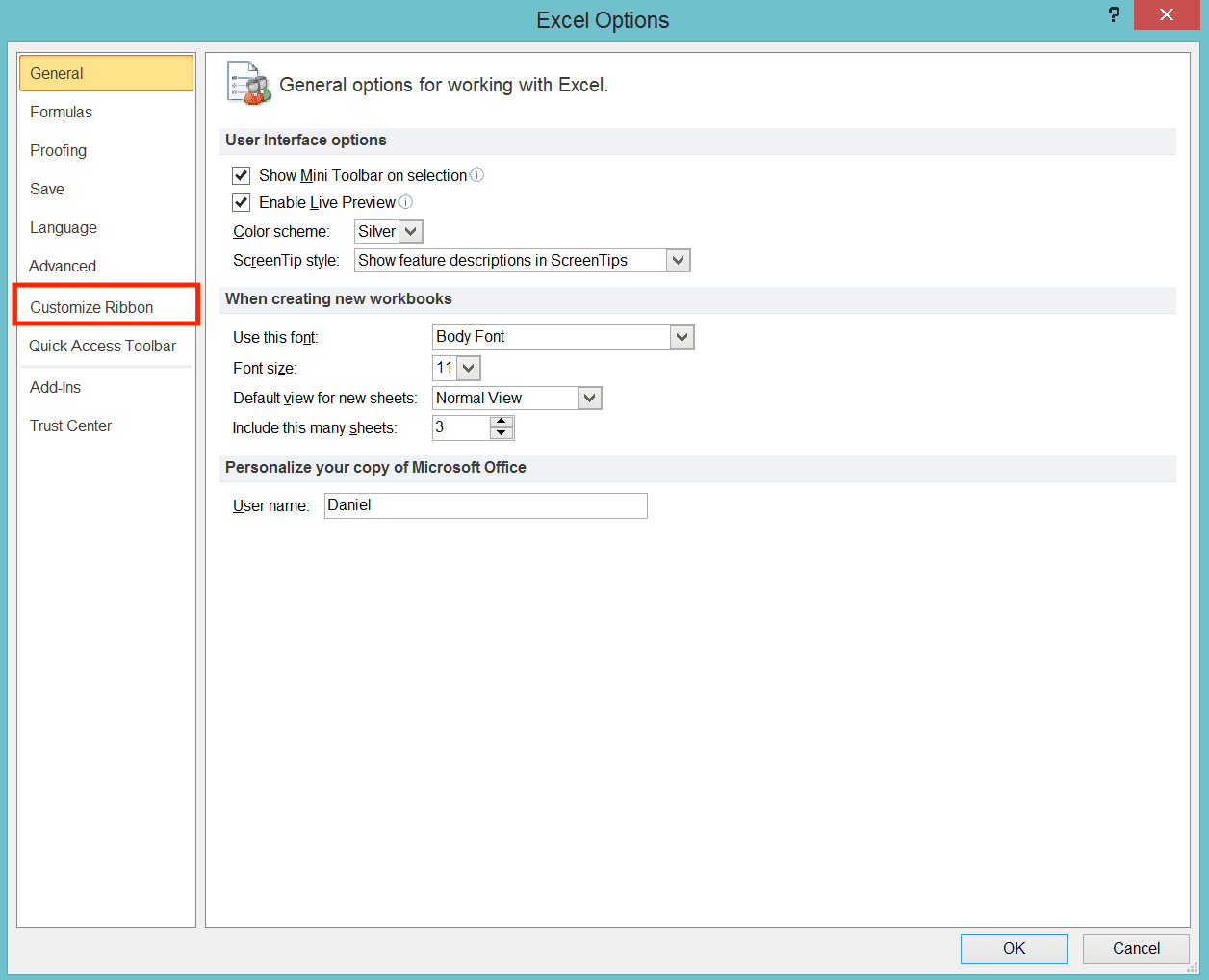Decrease the sheet count with down arrow
The height and width of the screenshot is (980, 1209).
[x=501, y=433]
